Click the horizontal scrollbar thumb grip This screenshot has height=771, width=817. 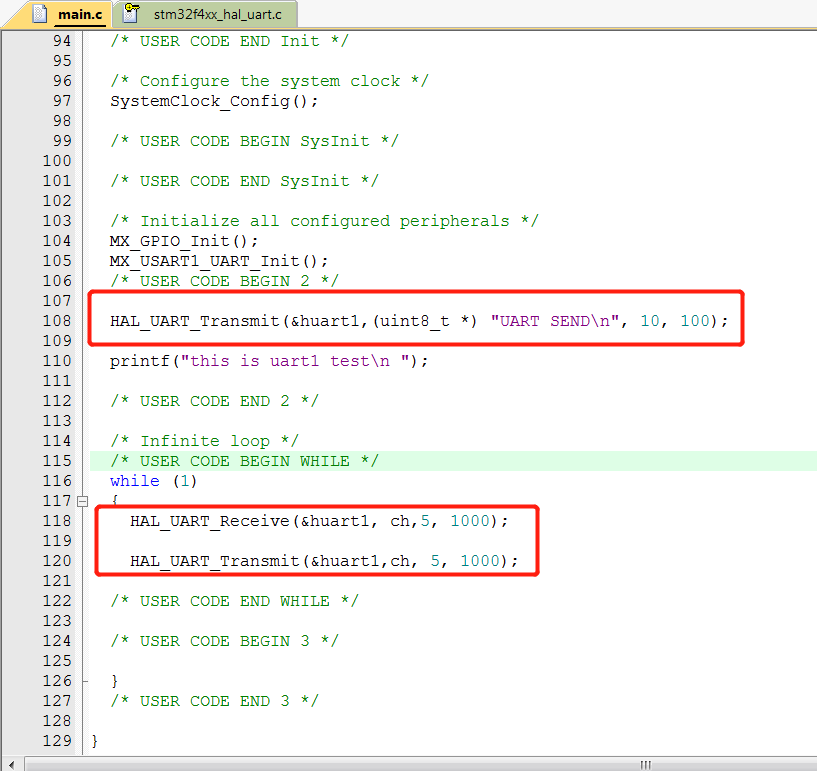point(645,765)
